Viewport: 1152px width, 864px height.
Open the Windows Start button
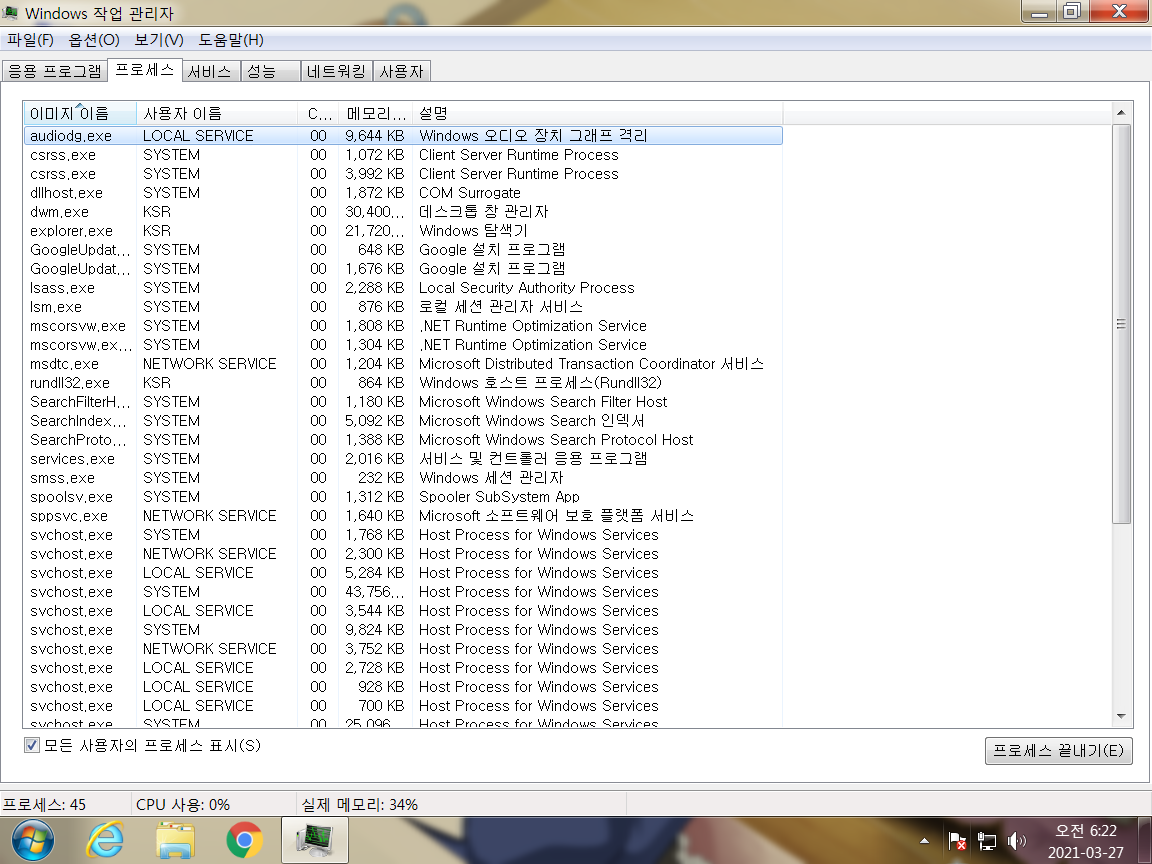(x=32, y=840)
